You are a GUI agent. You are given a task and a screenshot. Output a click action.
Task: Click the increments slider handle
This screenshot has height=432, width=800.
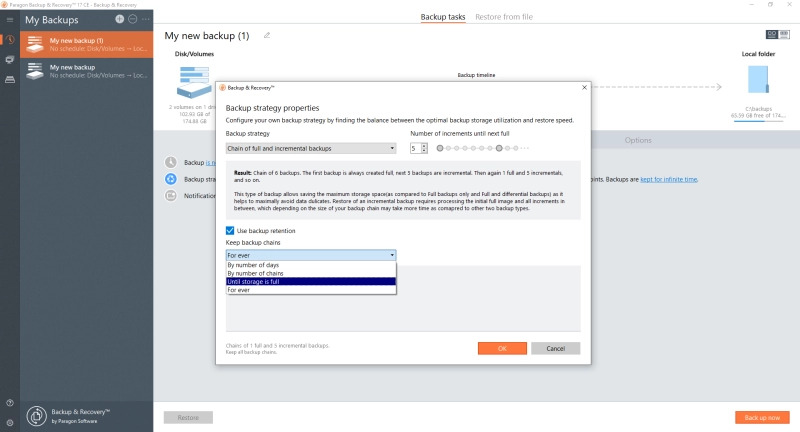499,148
